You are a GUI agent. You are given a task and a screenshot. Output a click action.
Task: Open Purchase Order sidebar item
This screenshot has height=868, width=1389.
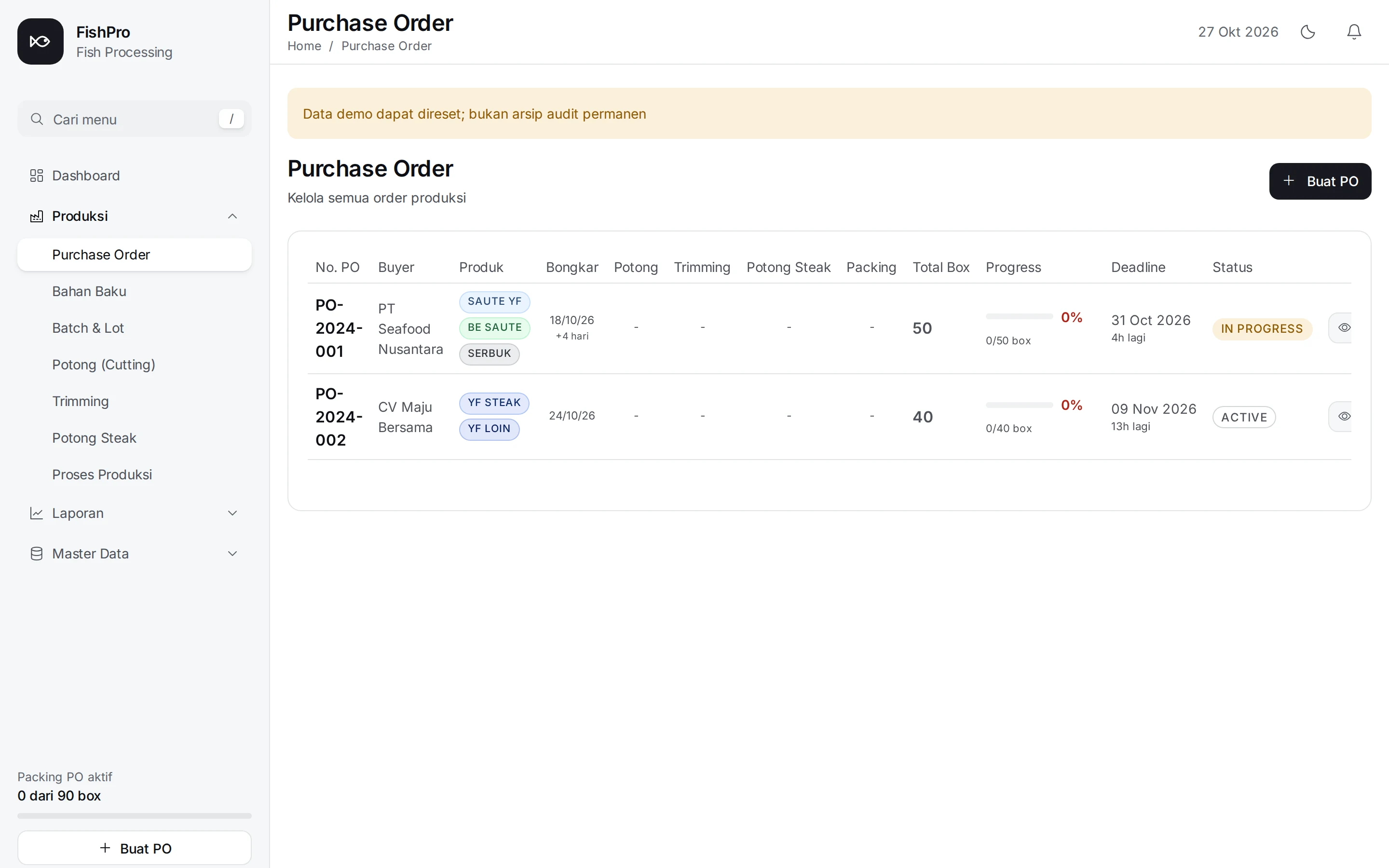tap(134, 254)
